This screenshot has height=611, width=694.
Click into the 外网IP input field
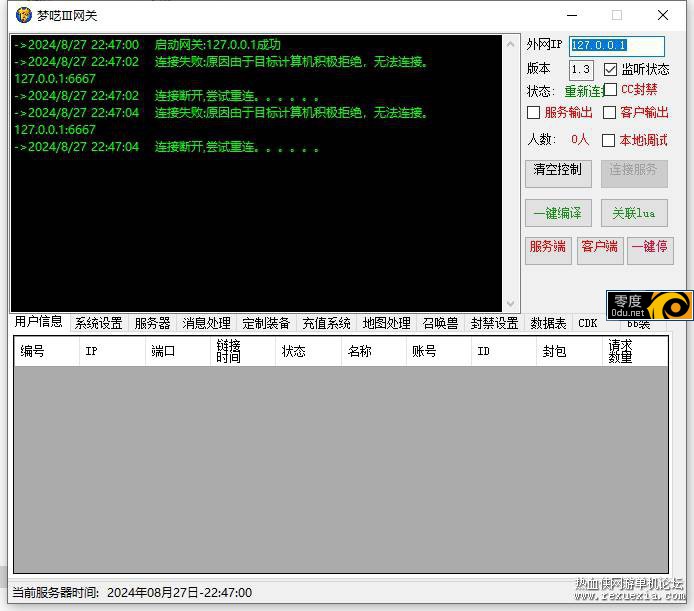[616, 46]
